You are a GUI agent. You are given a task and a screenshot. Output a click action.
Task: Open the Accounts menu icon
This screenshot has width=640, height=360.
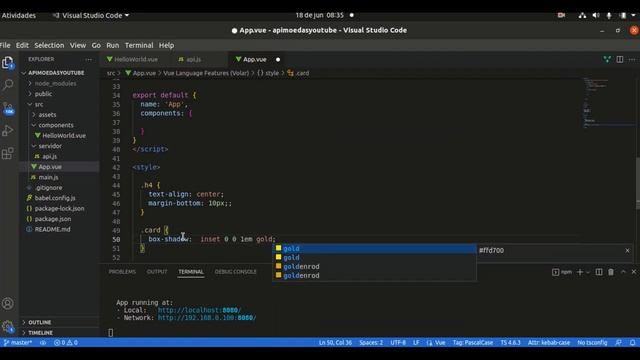pyautogui.click(x=7, y=303)
